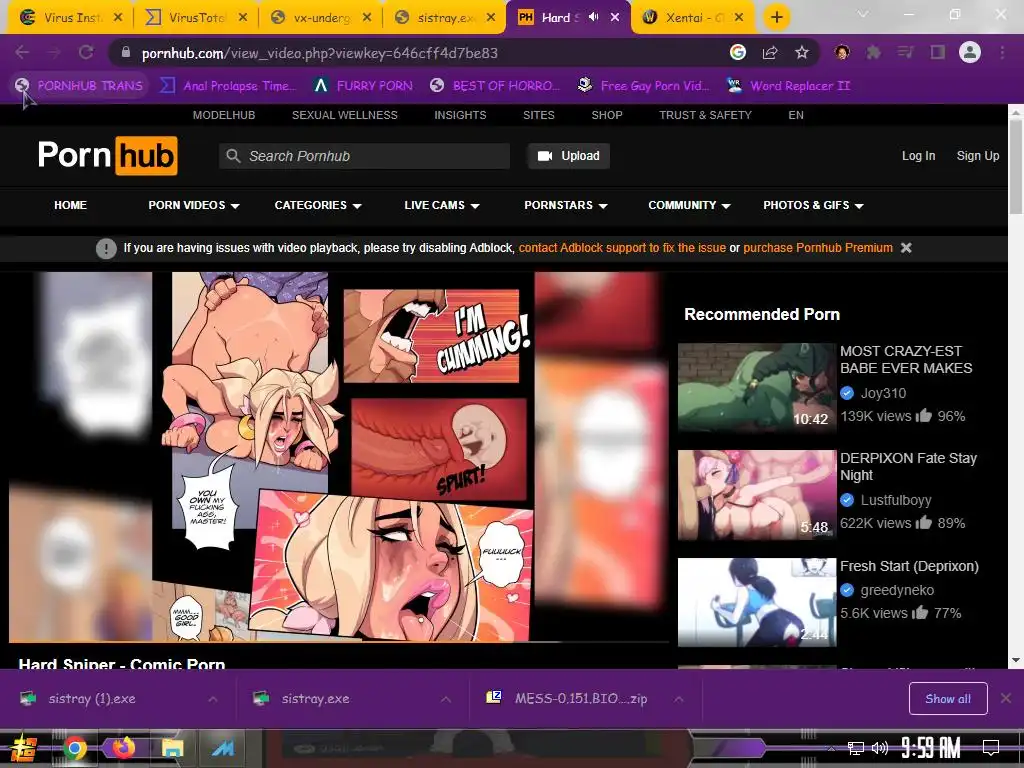Open the sistray.exe downloaded file
The image size is (1024, 768).
315,699
